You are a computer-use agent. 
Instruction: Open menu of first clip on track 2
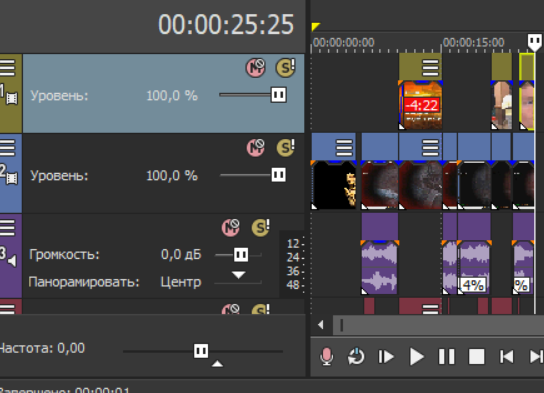coord(344,148)
